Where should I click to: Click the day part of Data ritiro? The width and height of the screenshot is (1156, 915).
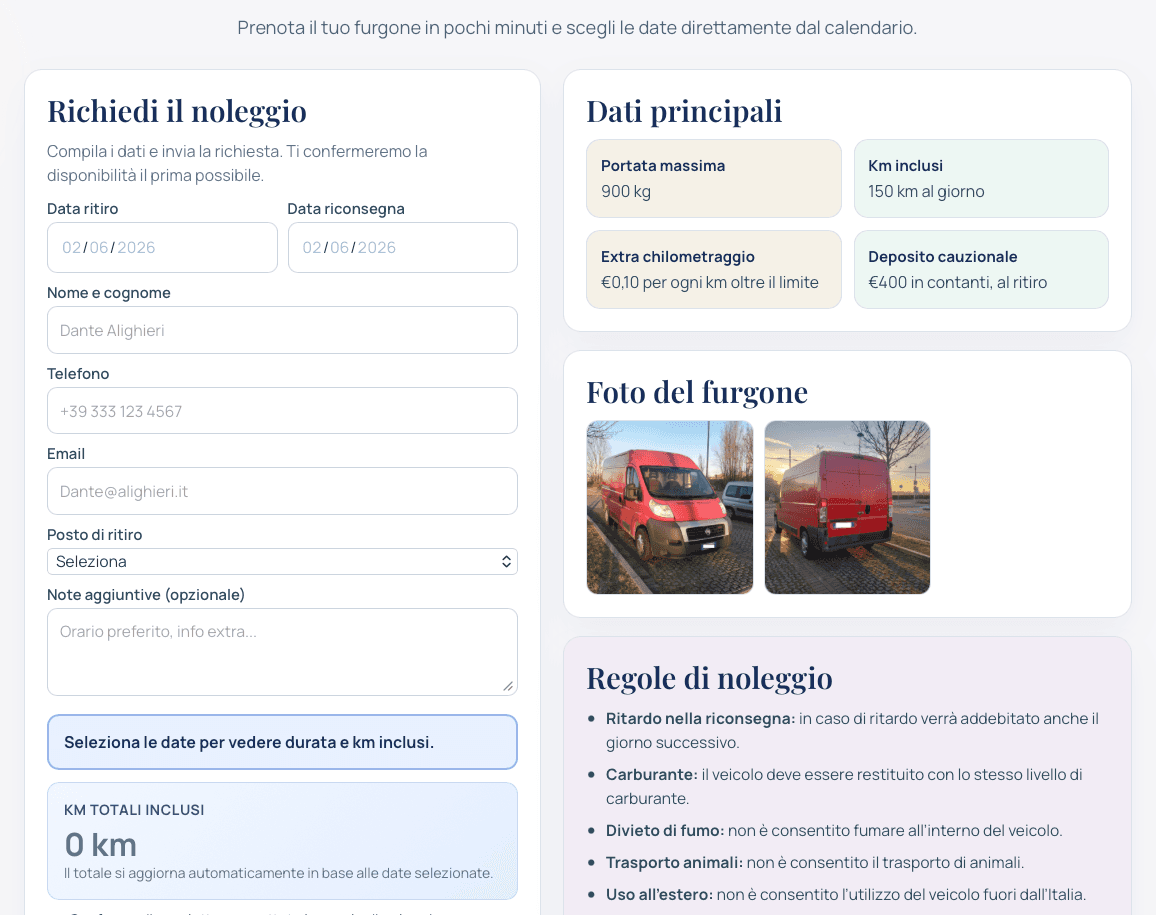point(72,248)
